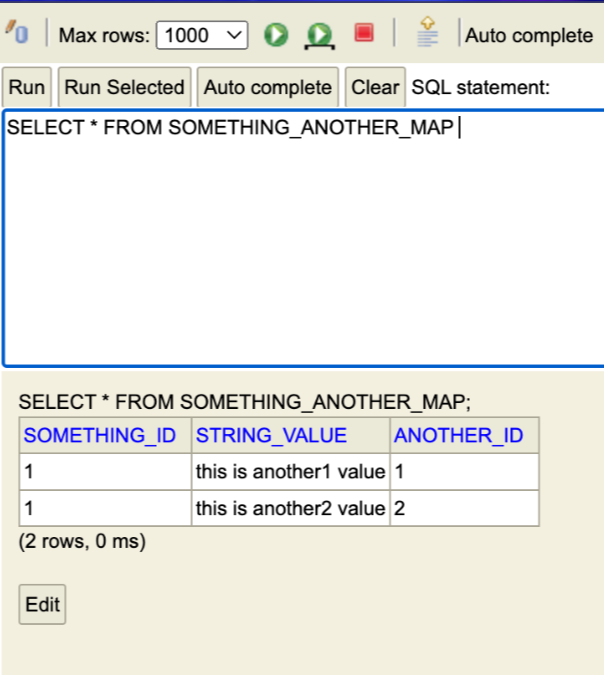This screenshot has width=604, height=675.
Task: Click the command history icon
Action: point(427,32)
